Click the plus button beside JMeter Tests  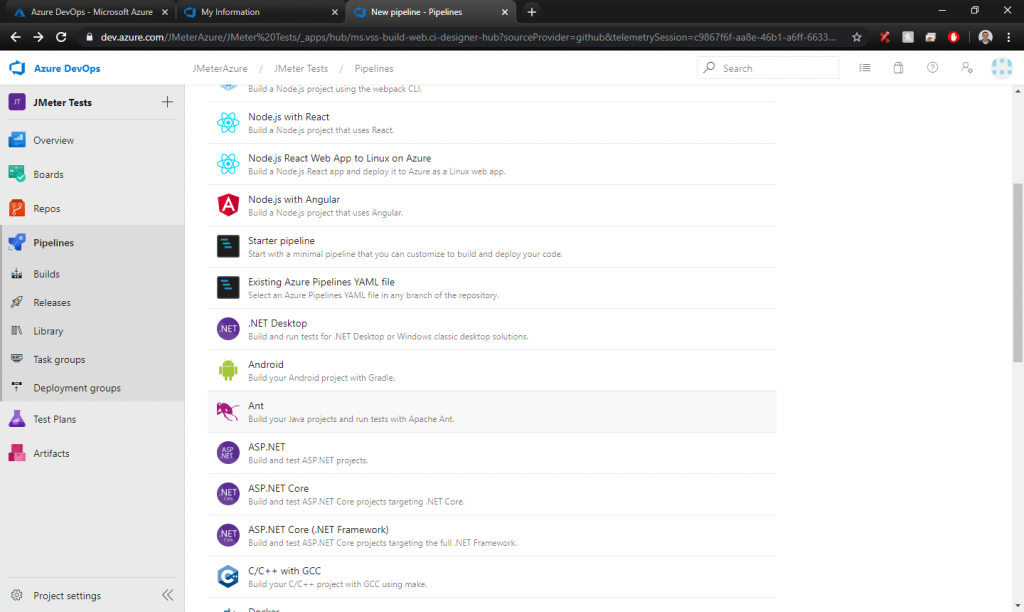click(167, 102)
